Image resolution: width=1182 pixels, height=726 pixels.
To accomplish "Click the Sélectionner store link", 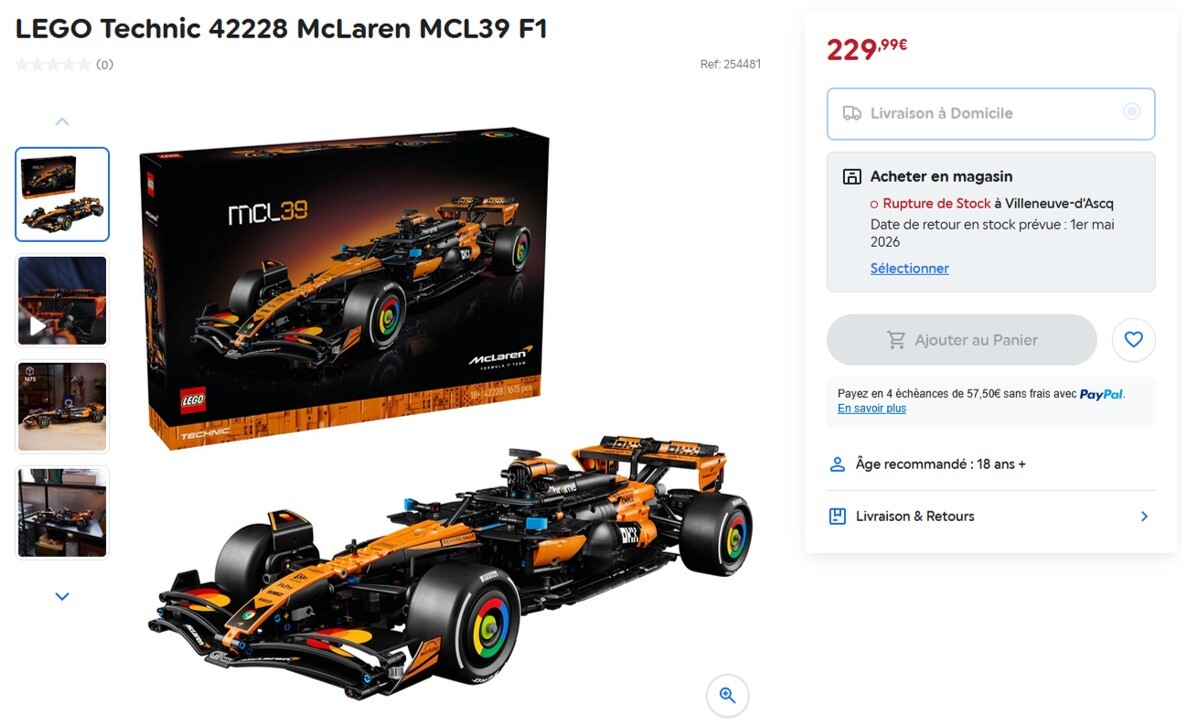I will point(909,268).
